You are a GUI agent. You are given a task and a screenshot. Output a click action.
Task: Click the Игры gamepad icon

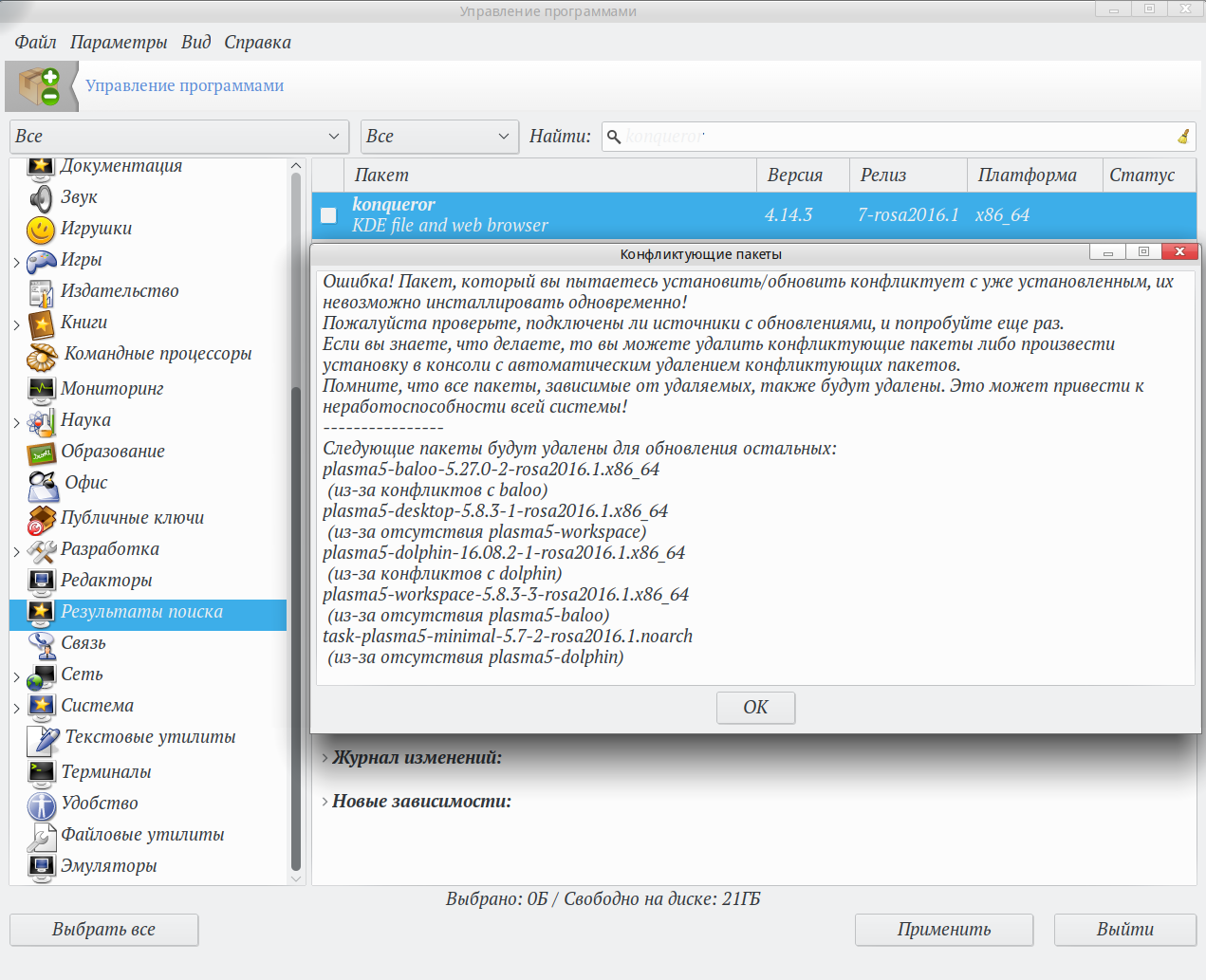(x=41, y=260)
